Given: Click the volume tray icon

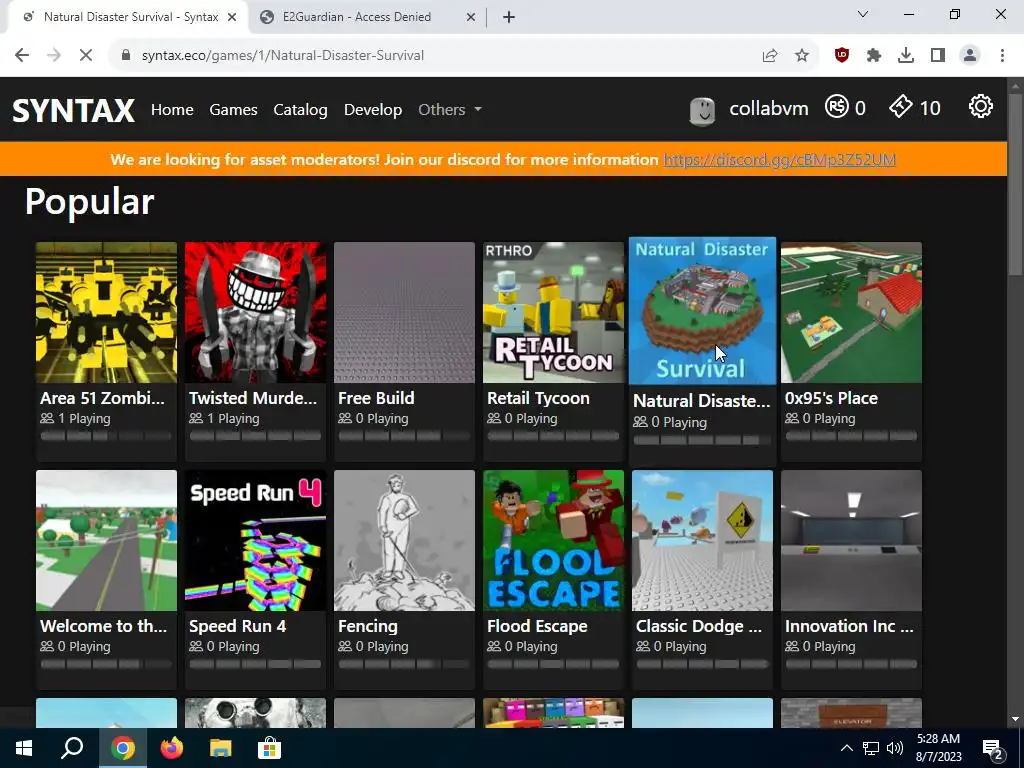Looking at the screenshot, I should (895, 748).
